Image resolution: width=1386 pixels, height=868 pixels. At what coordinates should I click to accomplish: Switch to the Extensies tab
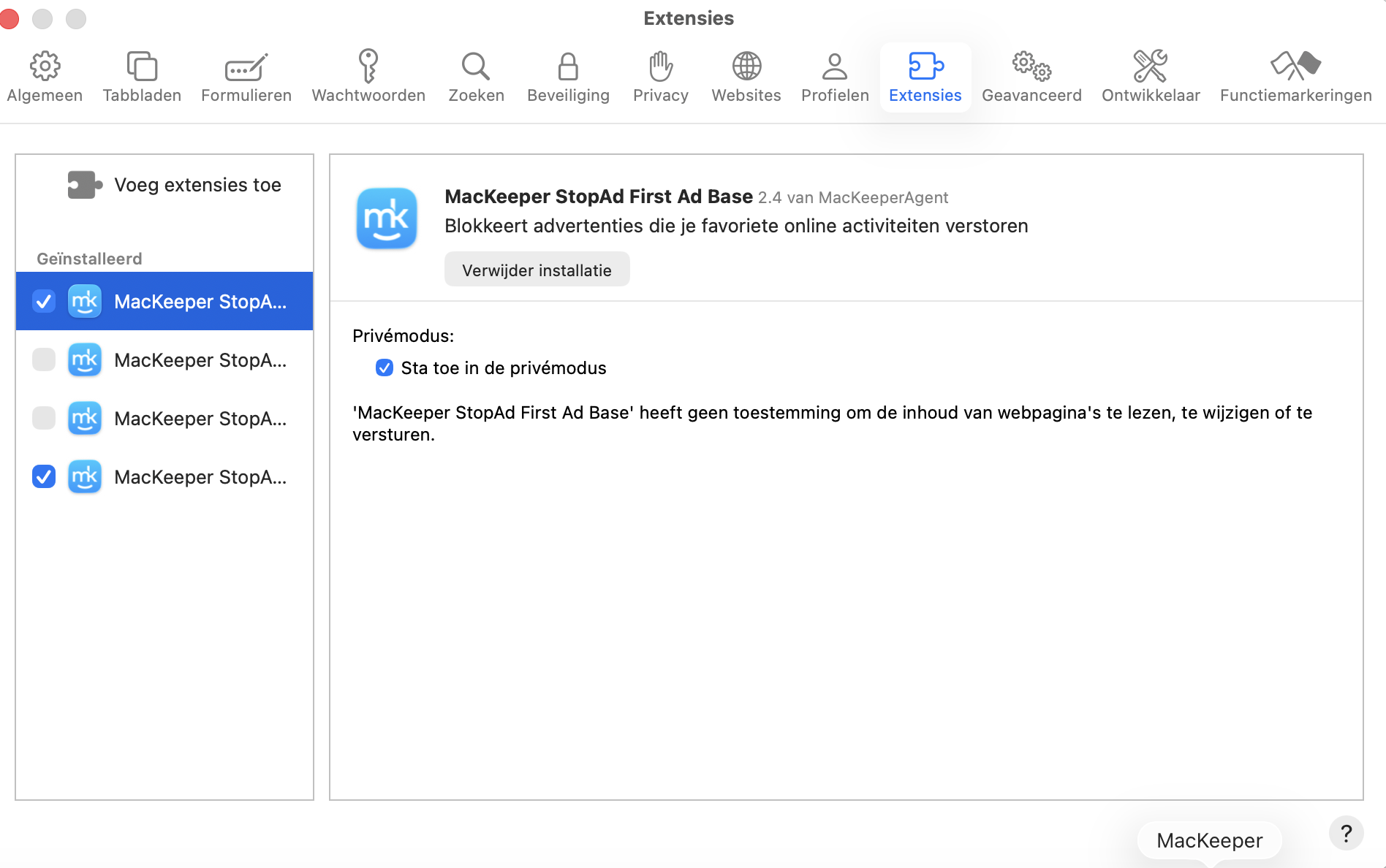pos(925,76)
